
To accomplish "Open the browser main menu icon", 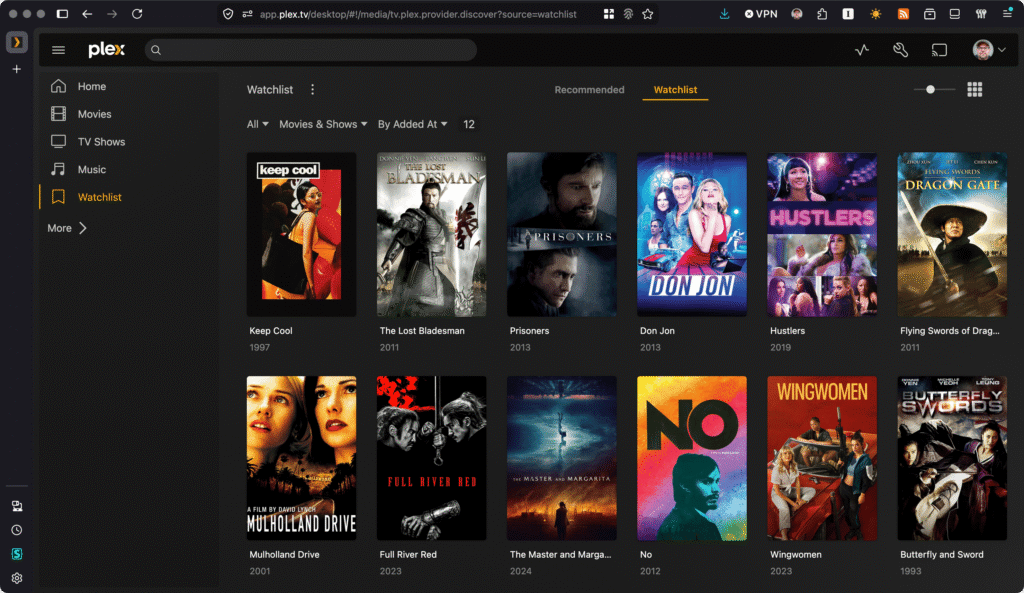I will coord(1007,14).
